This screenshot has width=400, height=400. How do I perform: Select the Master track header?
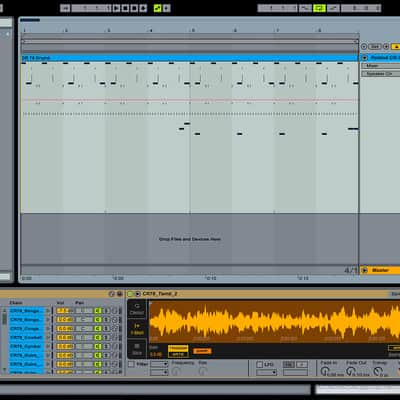(x=380, y=270)
